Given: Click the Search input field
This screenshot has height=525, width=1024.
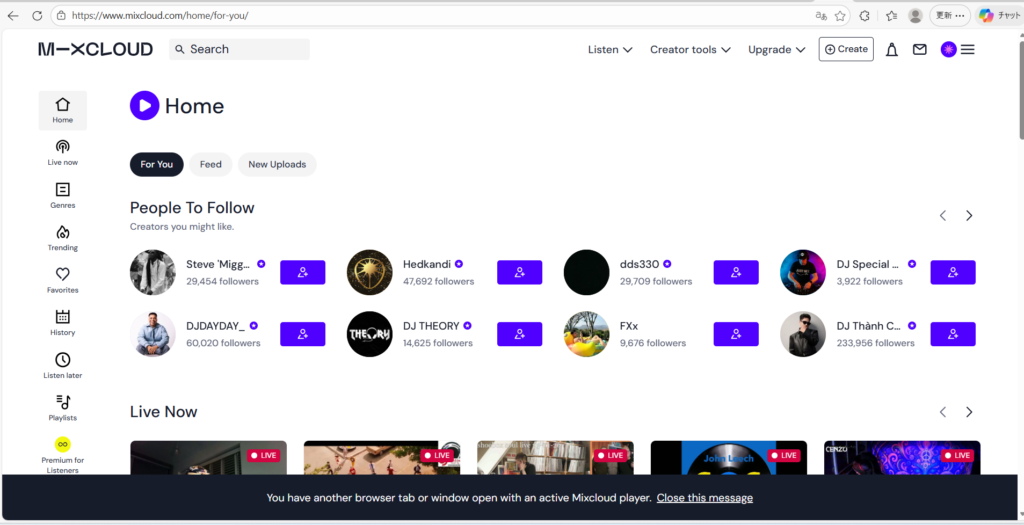Looking at the screenshot, I should 245,49.
